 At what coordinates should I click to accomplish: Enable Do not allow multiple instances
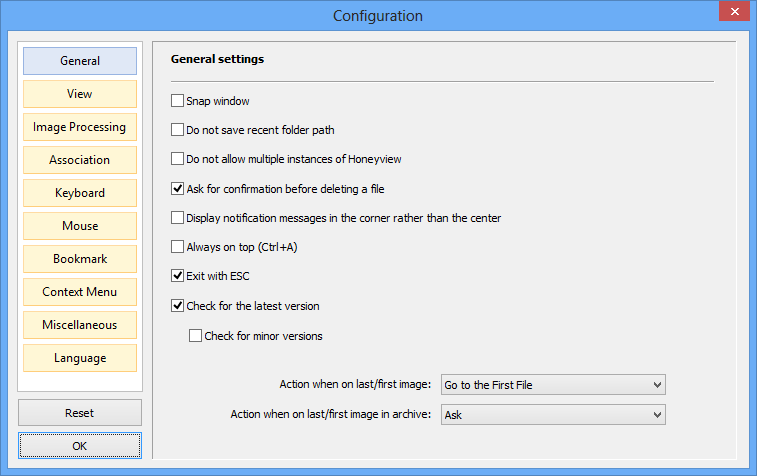tap(177, 158)
